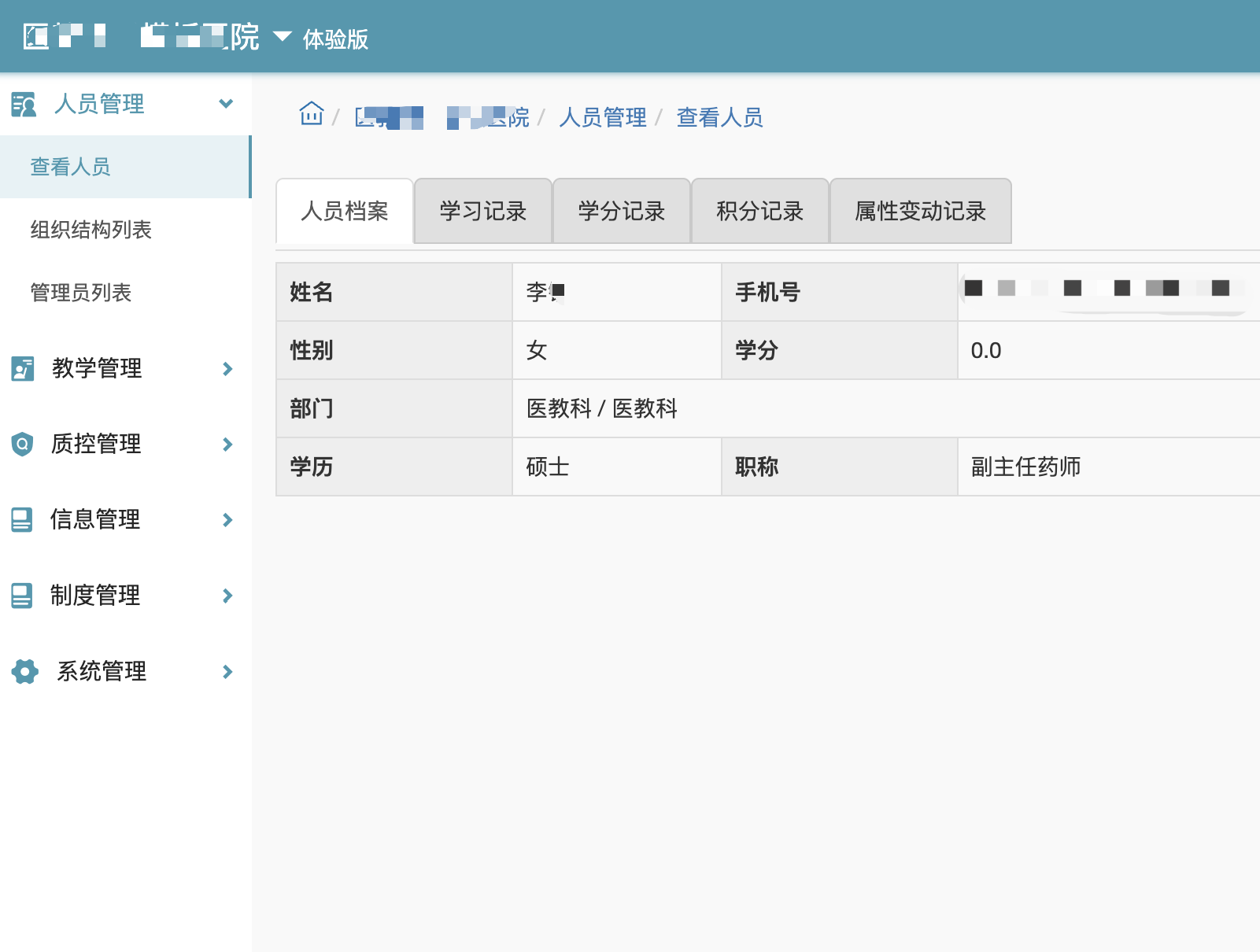Expand the 质控管理 chevron arrow
The width and height of the screenshot is (1260, 952).
[x=227, y=445]
